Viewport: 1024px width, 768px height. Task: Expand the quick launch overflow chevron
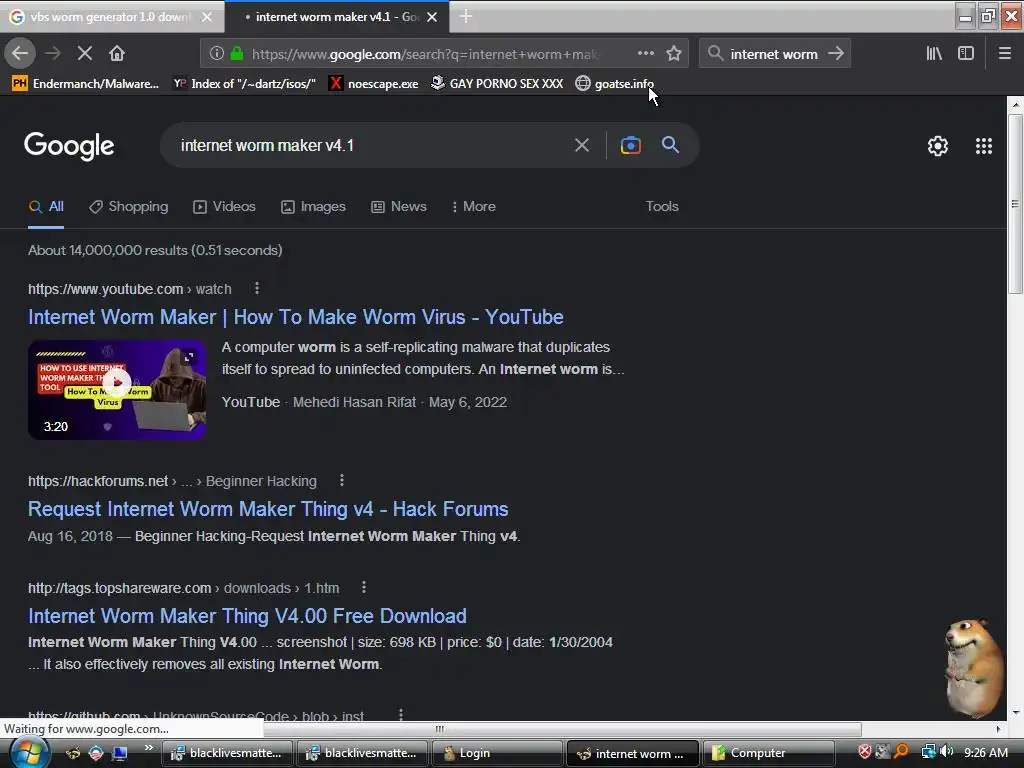click(149, 747)
